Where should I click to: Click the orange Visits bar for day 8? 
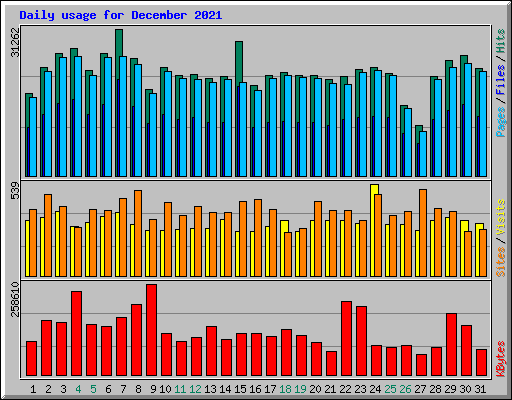coord(138,233)
